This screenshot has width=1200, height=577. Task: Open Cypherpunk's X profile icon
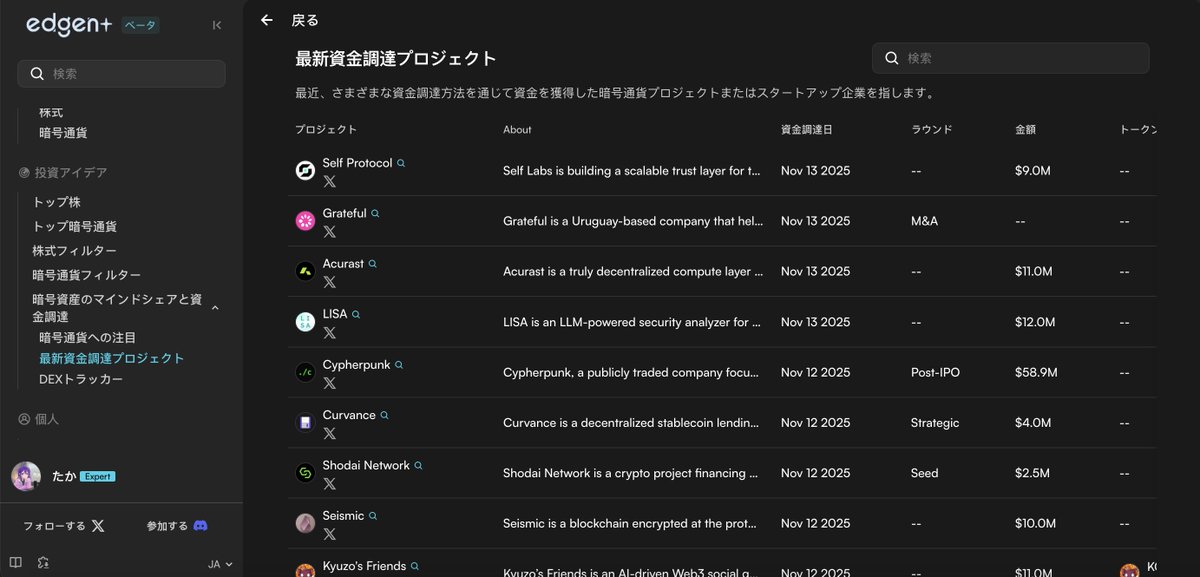(x=330, y=383)
